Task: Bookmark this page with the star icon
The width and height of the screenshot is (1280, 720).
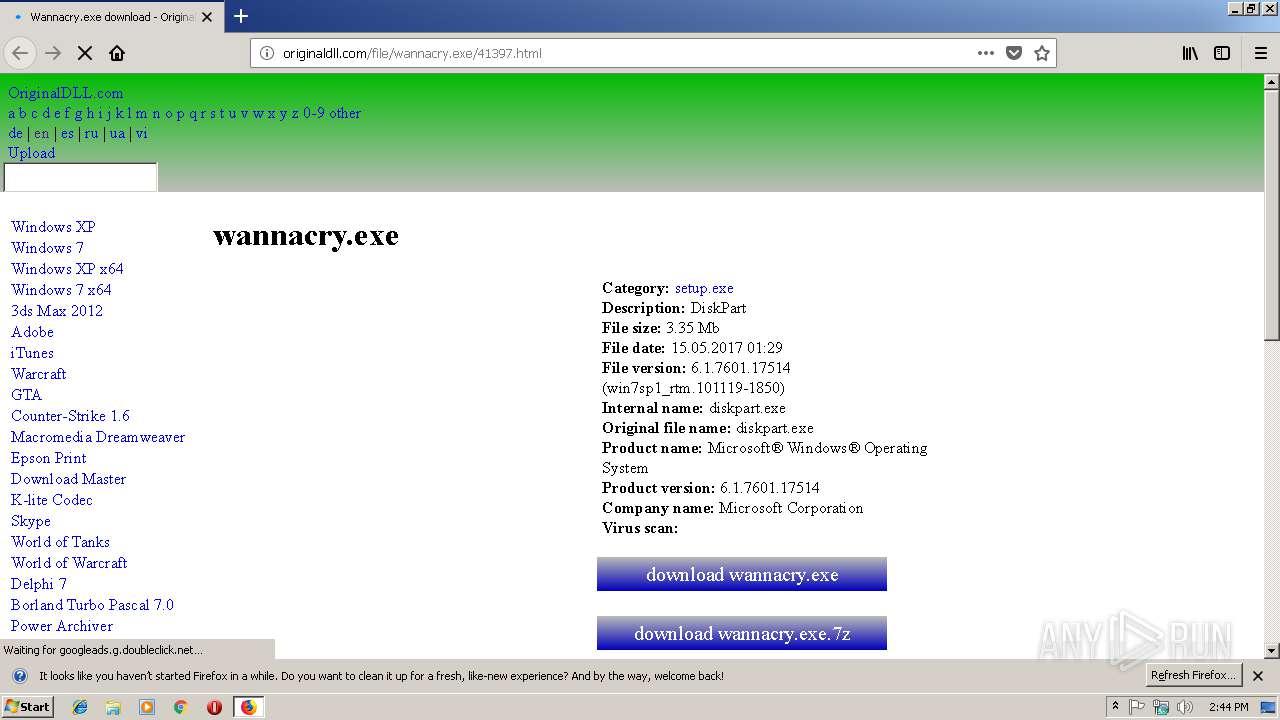Action: tap(1042, 53)
